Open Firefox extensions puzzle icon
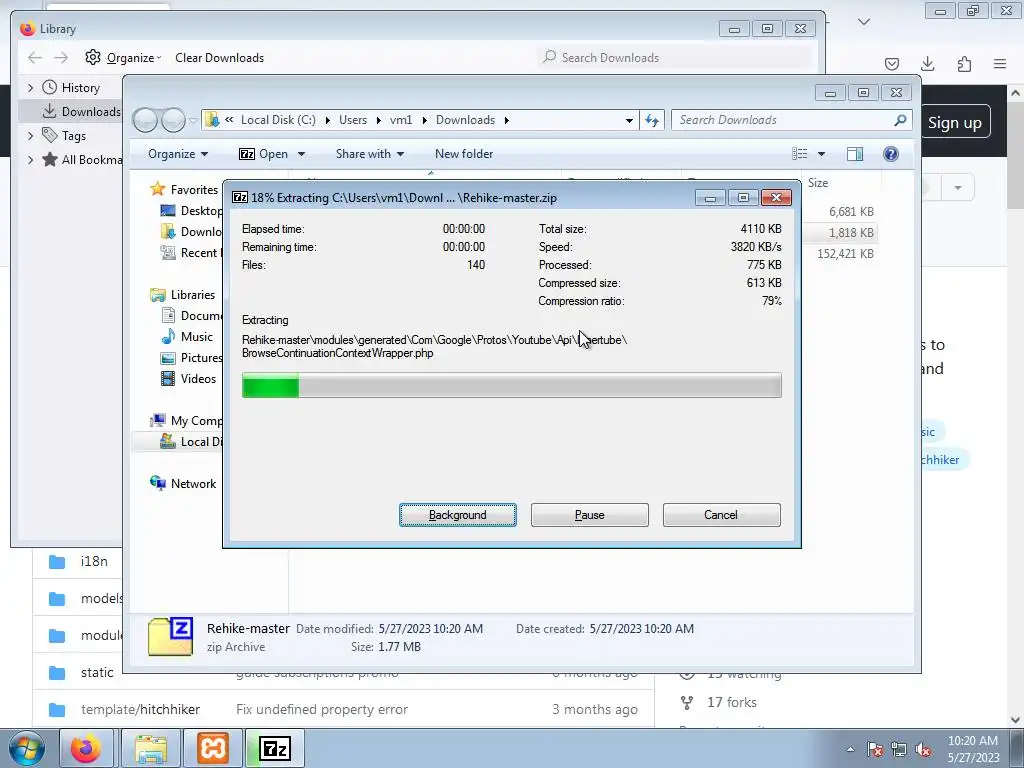Screen dimensions: 1024x768 (x=964, y=64)
